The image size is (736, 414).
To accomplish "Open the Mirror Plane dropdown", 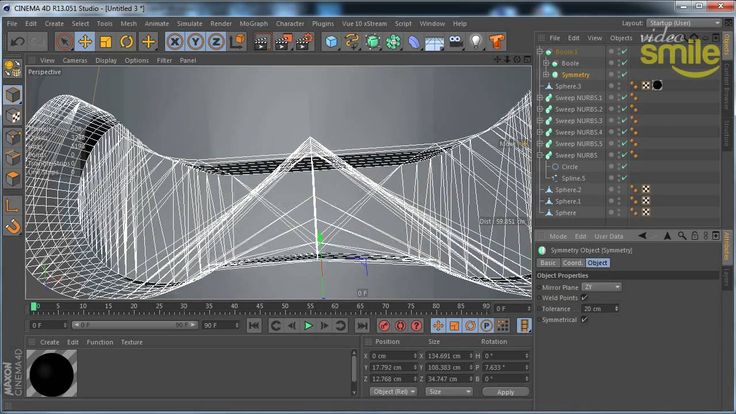I will click(601, 287).
